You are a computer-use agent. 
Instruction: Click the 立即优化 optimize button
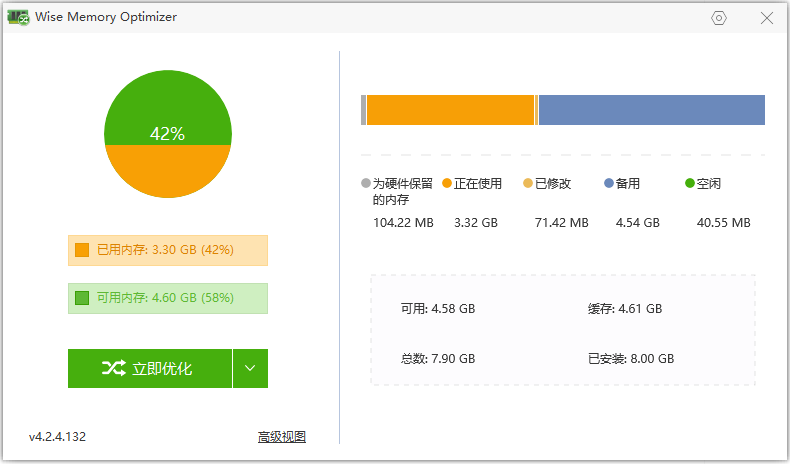click(x=150, y=368)
